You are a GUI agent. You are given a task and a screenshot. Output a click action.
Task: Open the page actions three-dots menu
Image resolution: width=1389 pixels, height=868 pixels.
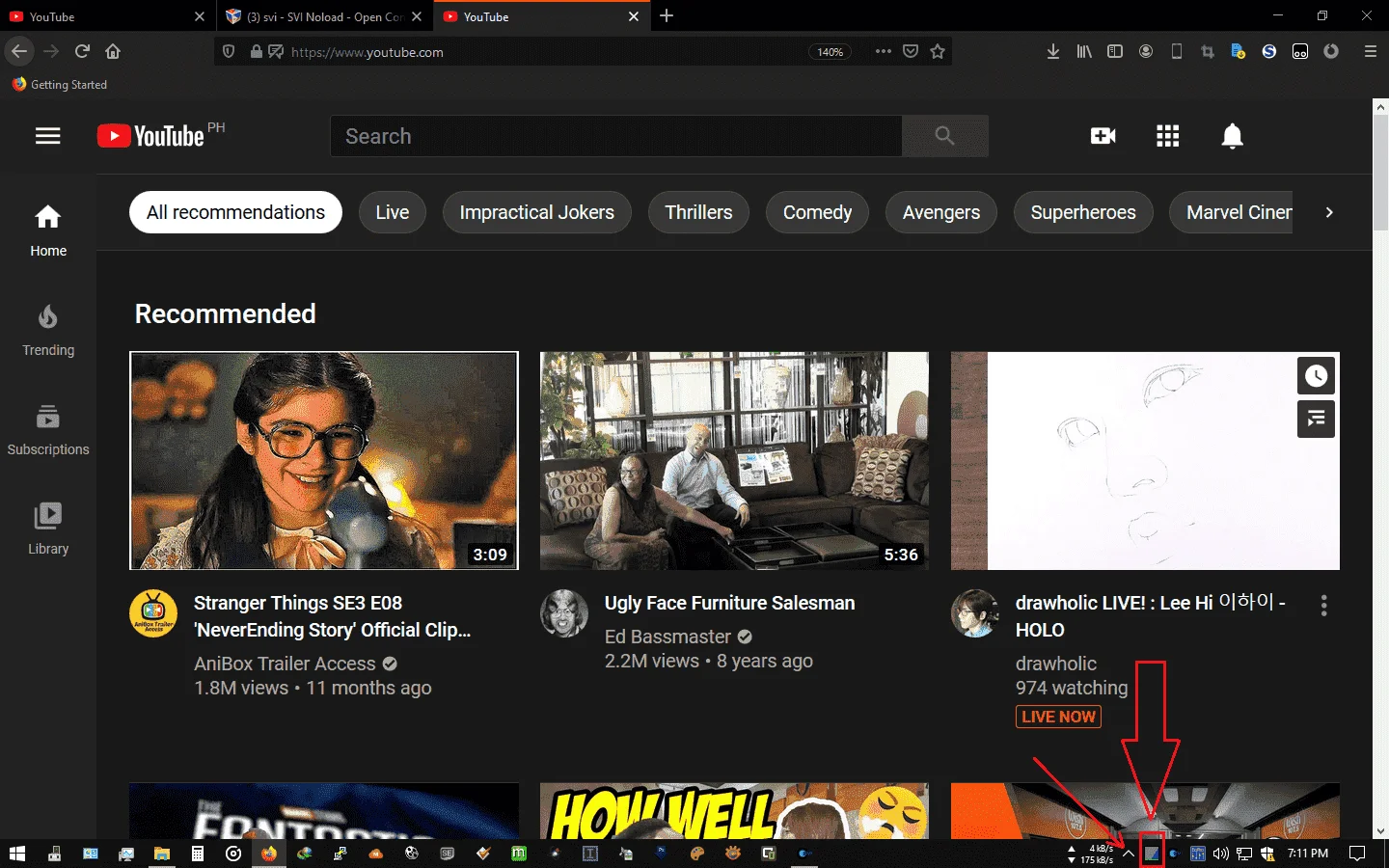(x=884, y=52)
